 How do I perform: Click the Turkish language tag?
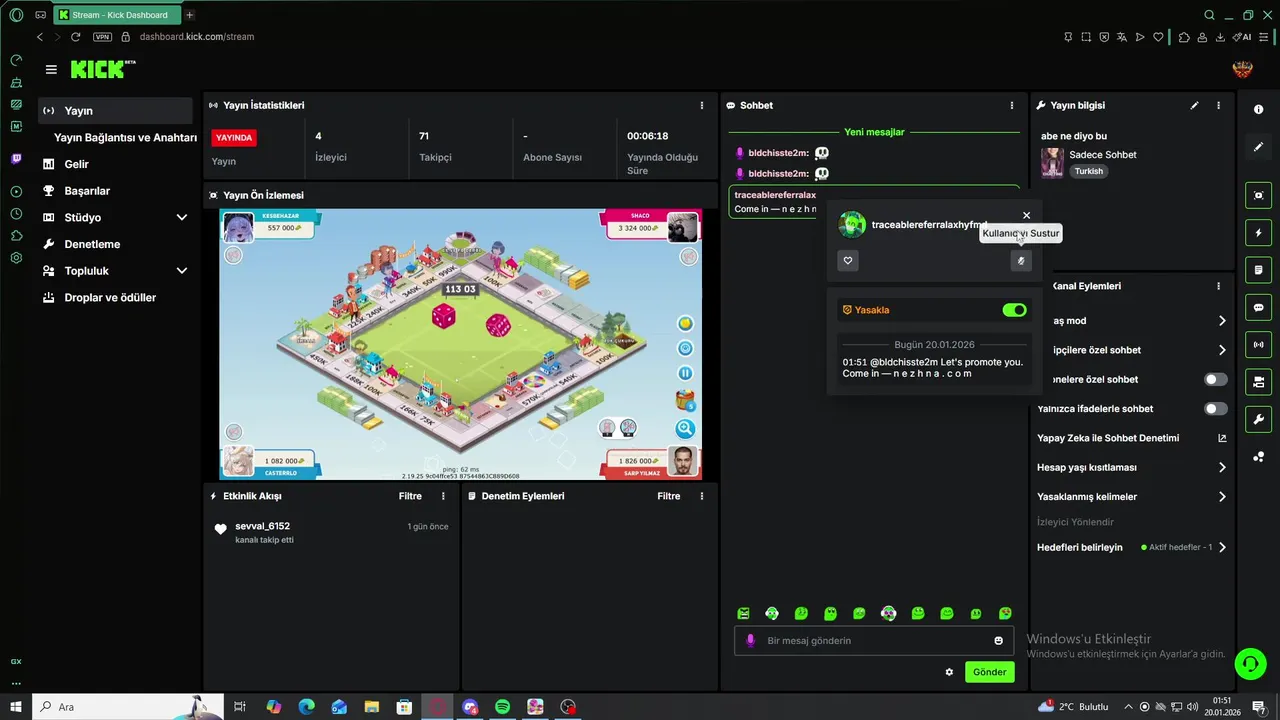coord(1089,171)
